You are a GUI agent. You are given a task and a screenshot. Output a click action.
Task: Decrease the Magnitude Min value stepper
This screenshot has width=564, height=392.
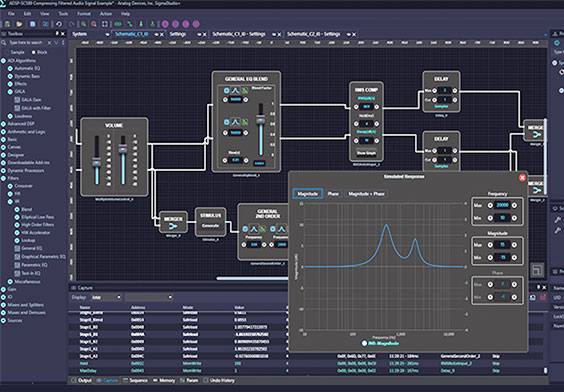[490, 257]
